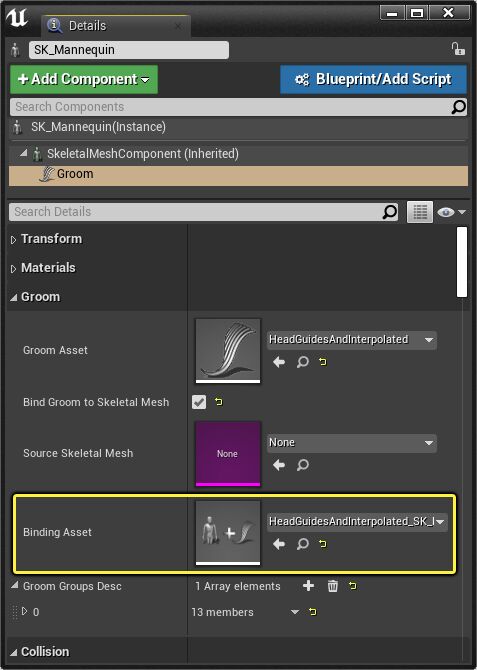This screenshot has width=477, height=670.
Task: Open the Add Component dropdown
Action: pyautogui.click(x=84, y=79)
